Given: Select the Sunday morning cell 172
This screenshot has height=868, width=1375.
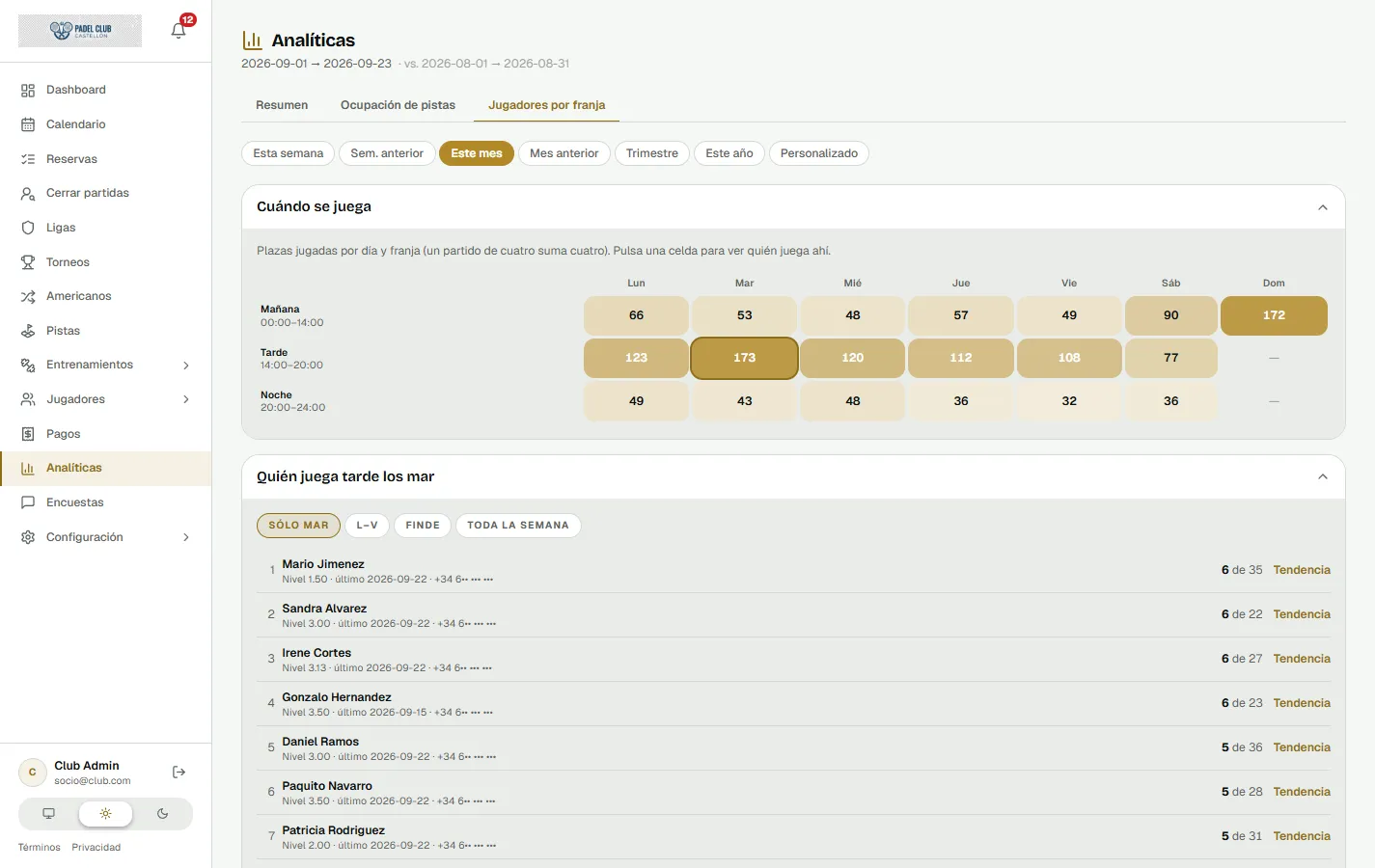Looking at the screenshot, I should pos(1274,315).
